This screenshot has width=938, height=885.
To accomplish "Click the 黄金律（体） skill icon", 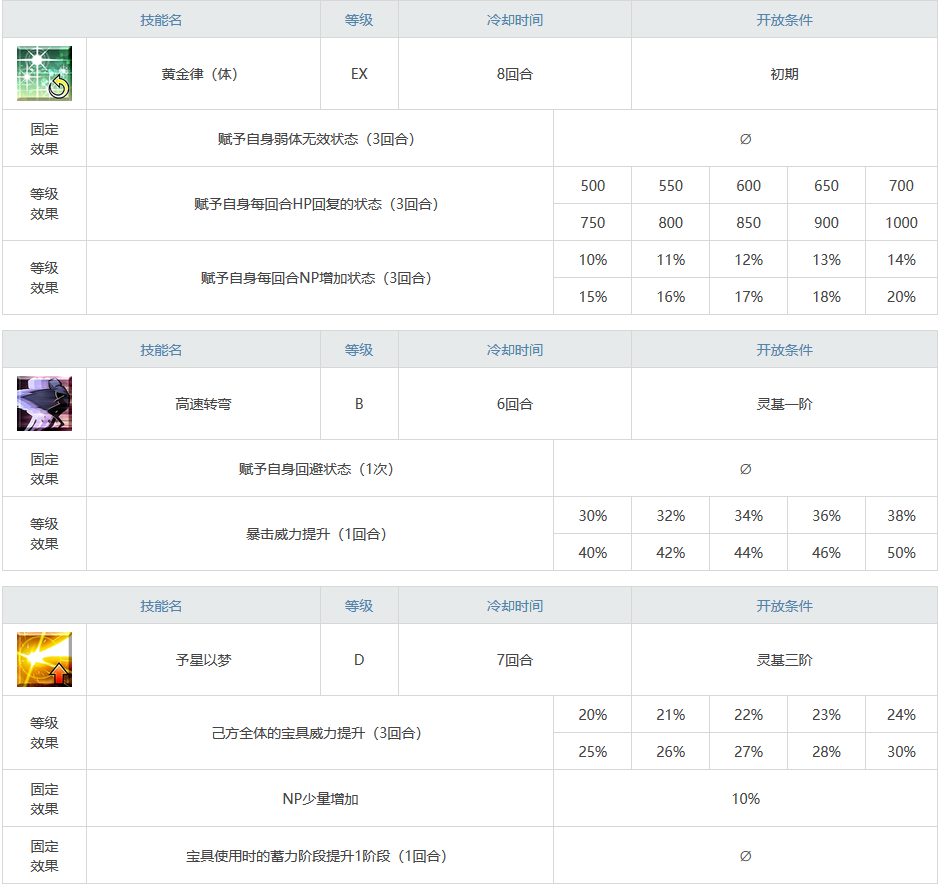I will coord(44,74).
